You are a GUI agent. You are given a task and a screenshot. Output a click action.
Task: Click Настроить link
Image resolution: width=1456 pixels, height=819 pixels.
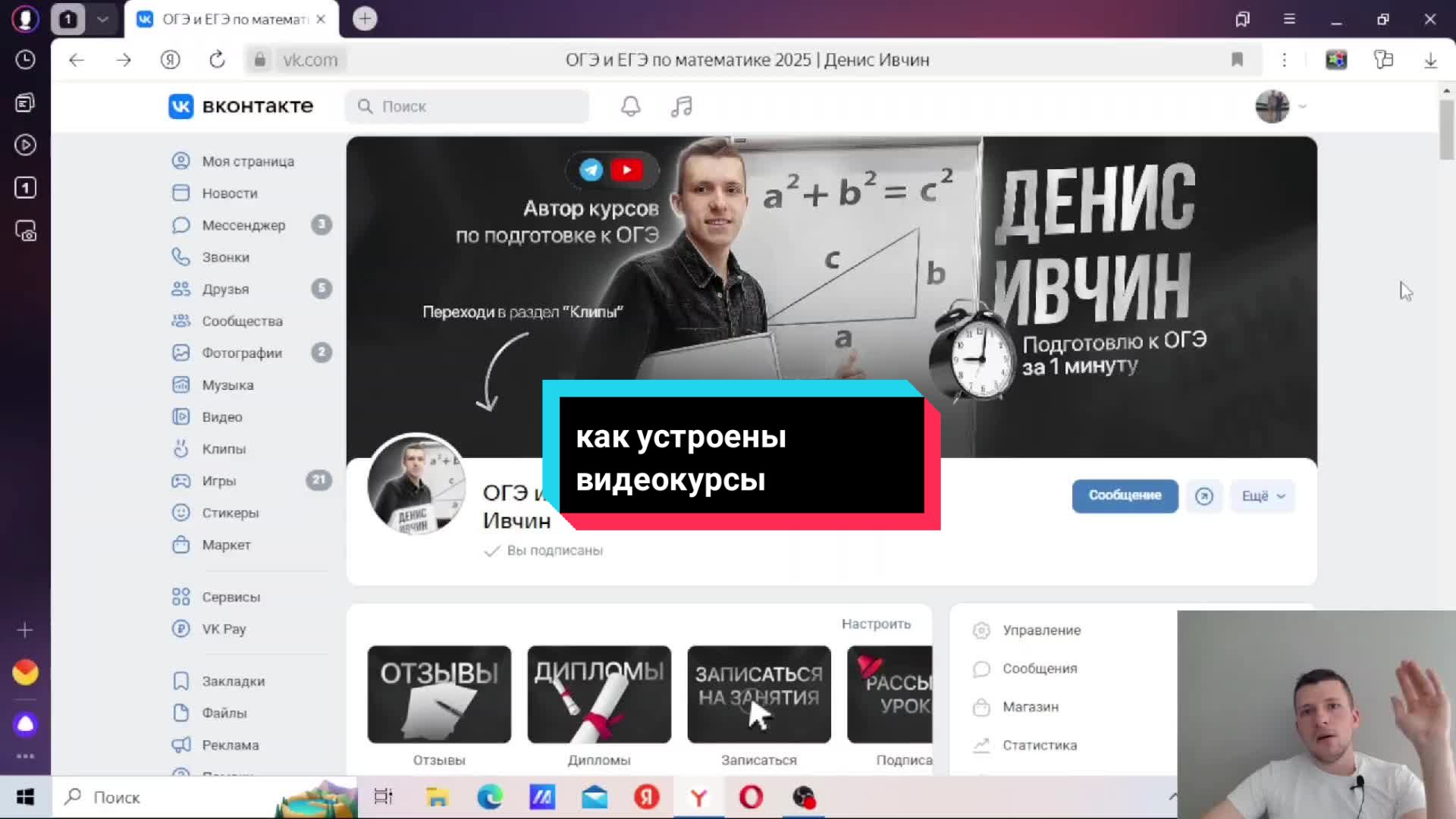pyautogui.click(x=876, y=623)
